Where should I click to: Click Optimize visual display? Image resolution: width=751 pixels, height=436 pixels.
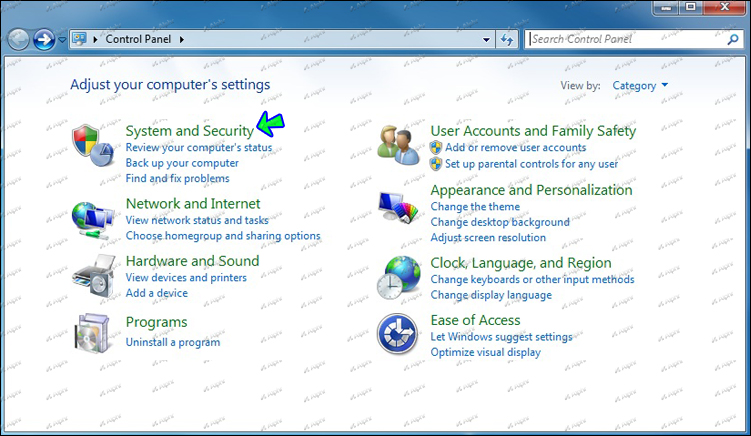485,352
